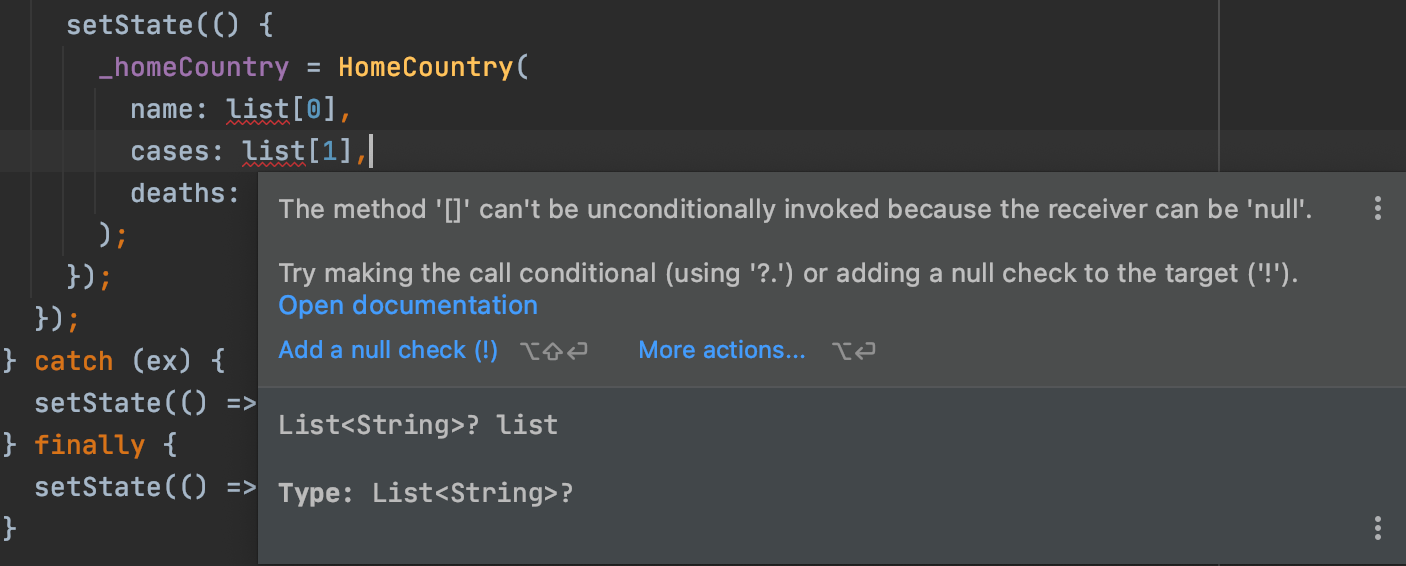The width and height of the screenshot is (1406, 566).
Task: Click the 'name:' parameter label
Action: pyautogui.click(x=168, y=109)
